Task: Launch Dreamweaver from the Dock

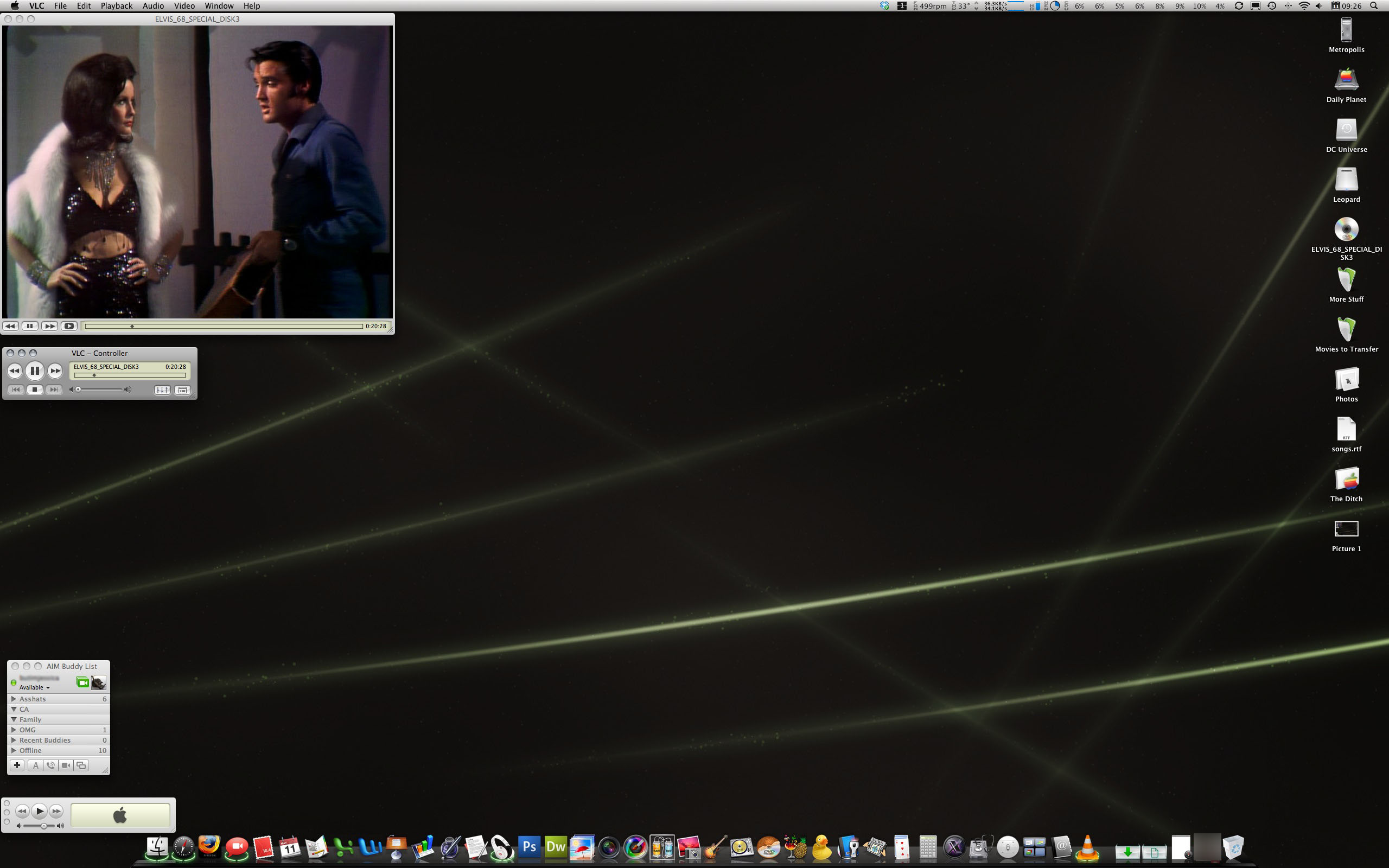Action: pos(556,847)
